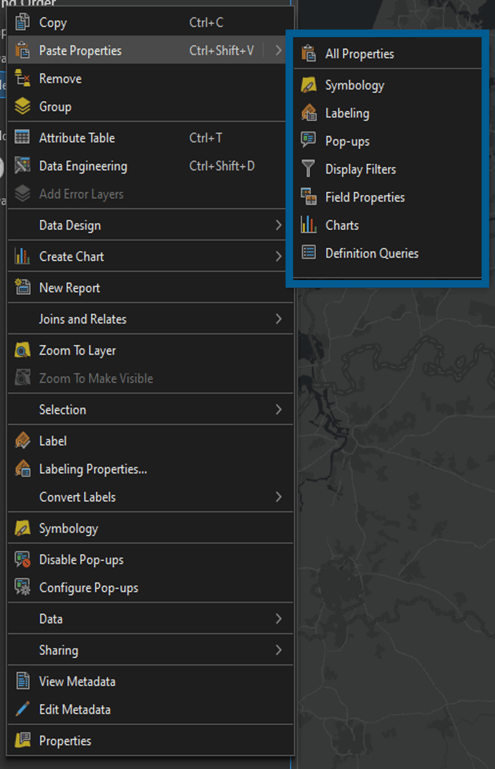Select the Data Engineering menu entry
495x769 pixels.
pyautogui.click(x=151, y=166)
